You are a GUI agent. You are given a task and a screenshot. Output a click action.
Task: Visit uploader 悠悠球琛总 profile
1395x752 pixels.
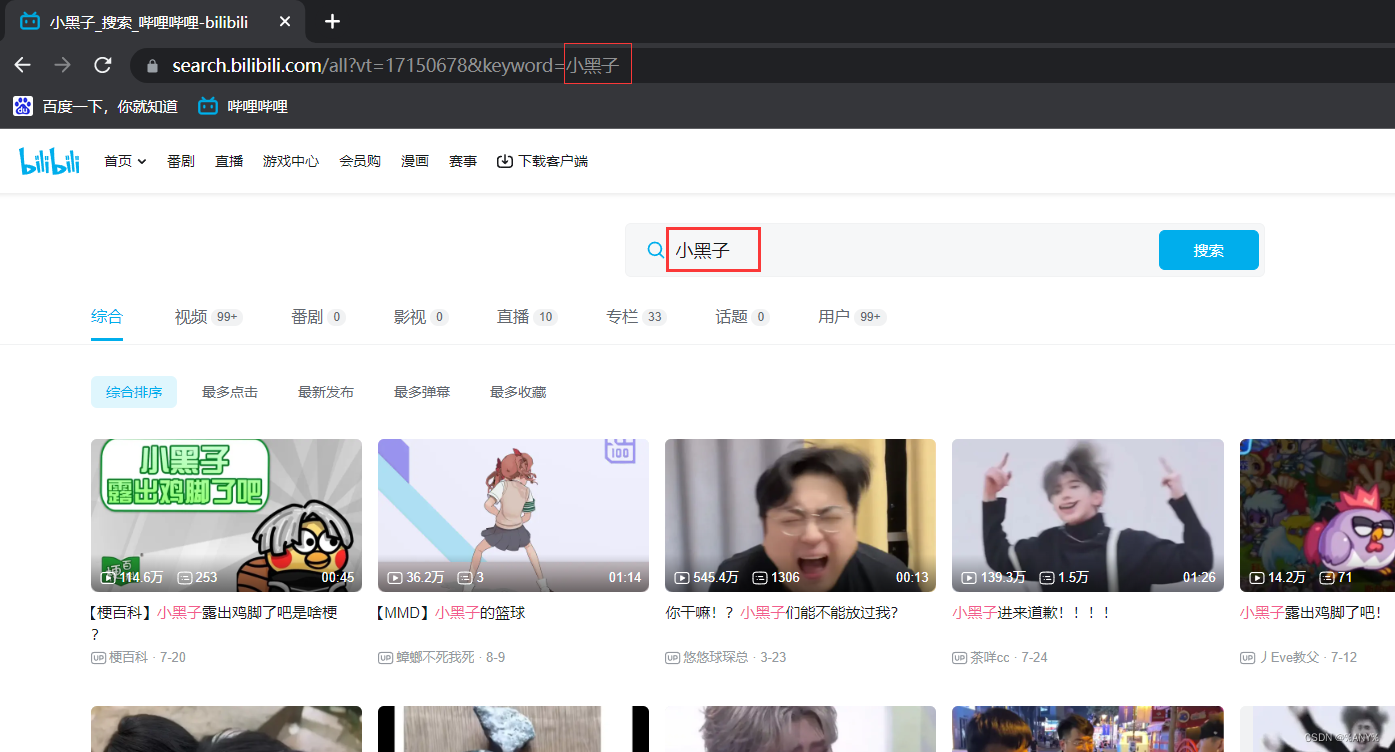click(x=716, y=657)
